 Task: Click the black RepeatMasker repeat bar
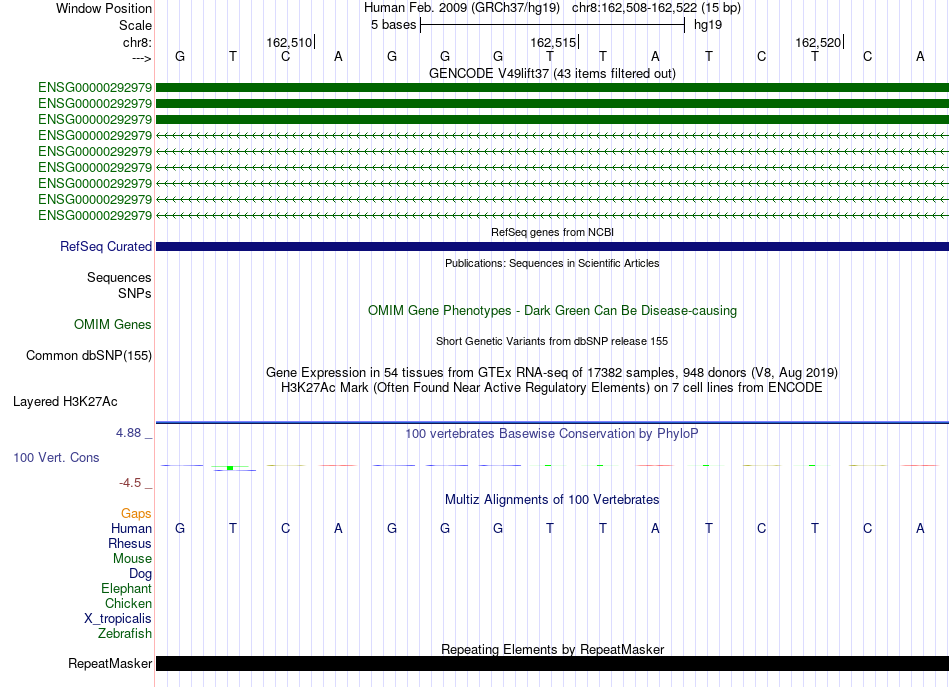point(552,663)
